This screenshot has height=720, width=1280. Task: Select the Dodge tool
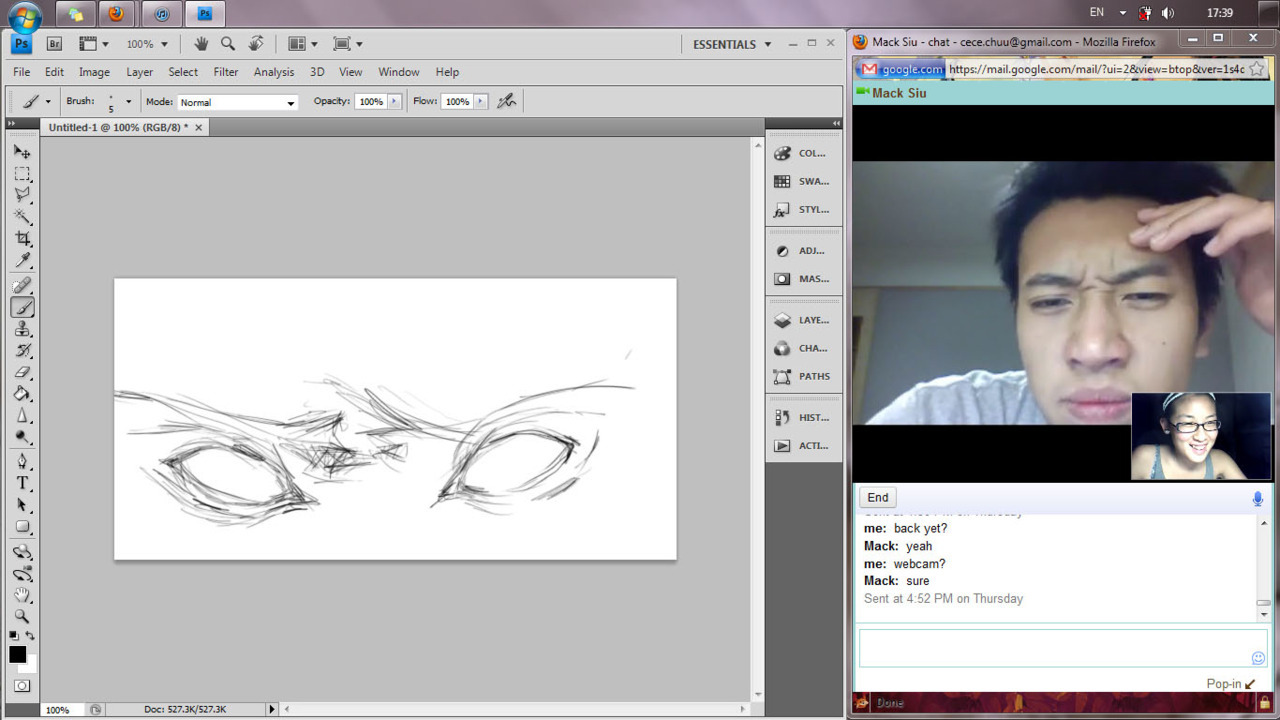[22, 437]
